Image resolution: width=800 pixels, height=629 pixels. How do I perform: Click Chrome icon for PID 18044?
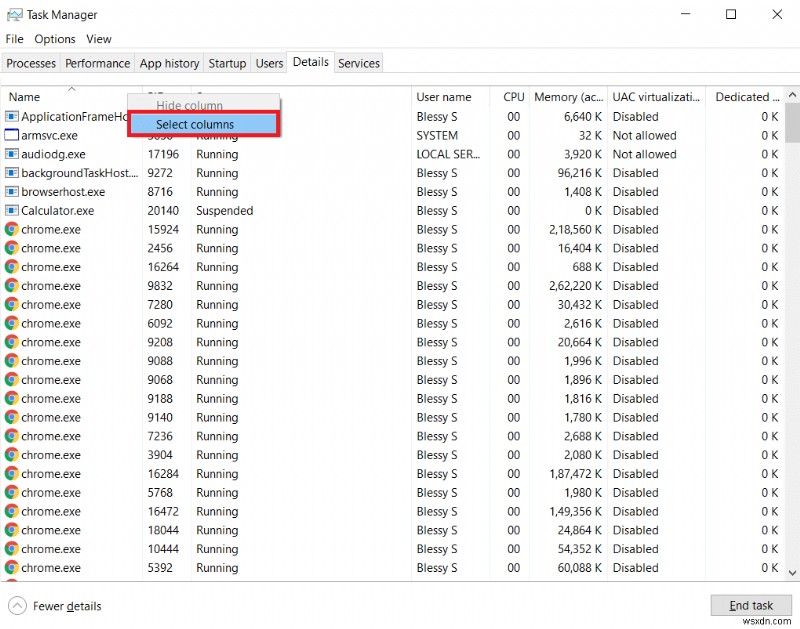(x=12, y=531)
